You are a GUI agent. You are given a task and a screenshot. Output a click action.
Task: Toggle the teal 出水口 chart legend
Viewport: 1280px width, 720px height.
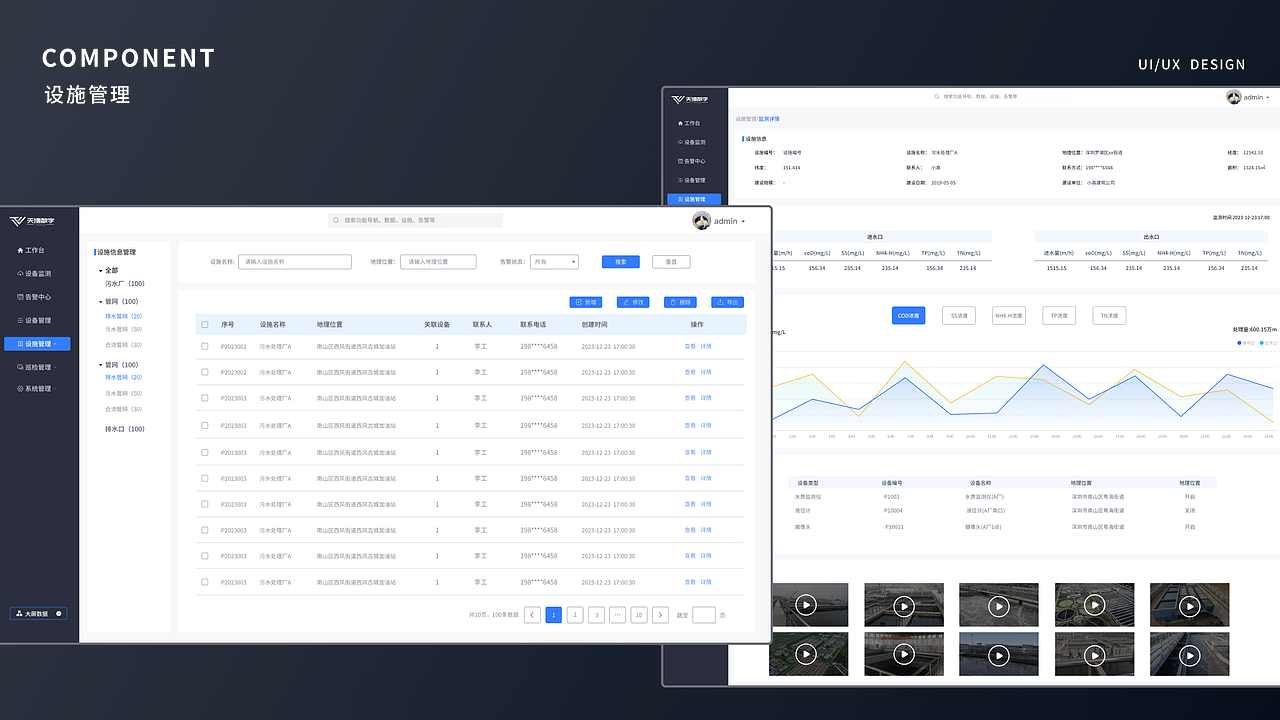click(x=1266, y=342)
